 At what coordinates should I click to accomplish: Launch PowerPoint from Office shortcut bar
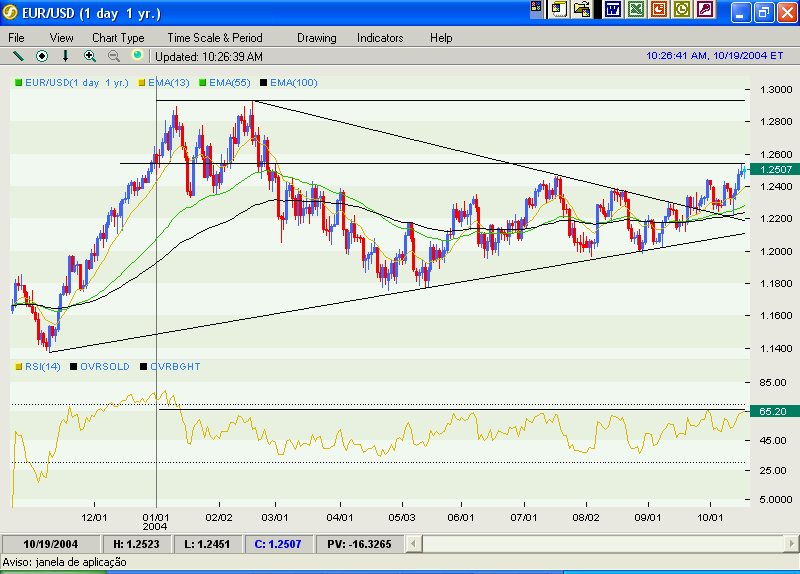[x=658, y=10]
